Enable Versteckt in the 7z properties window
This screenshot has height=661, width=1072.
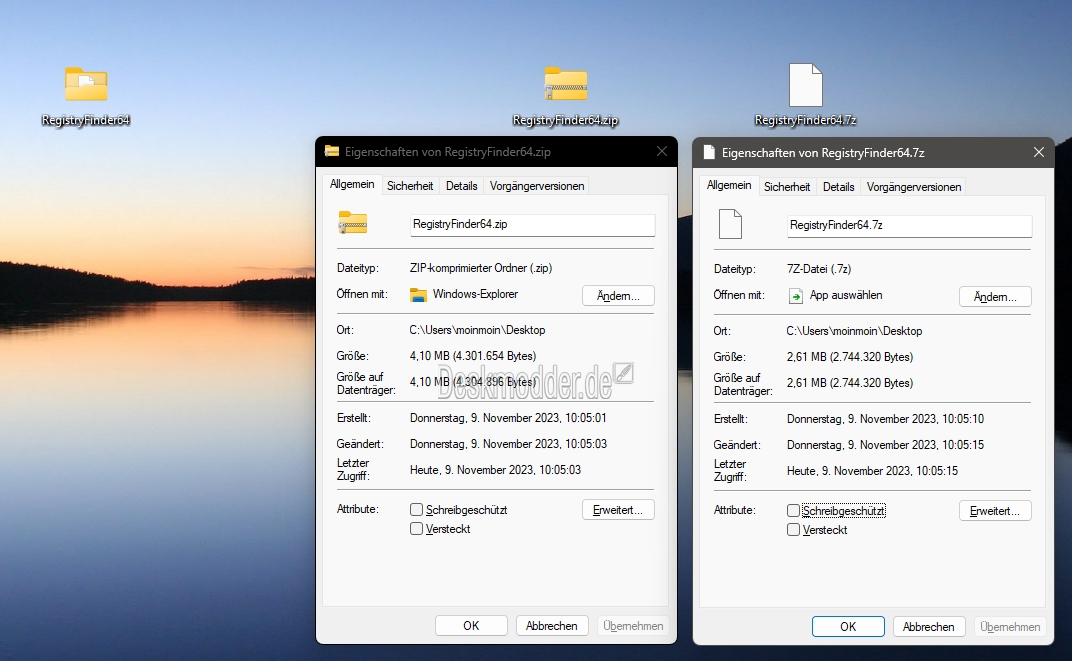point(793,530)
